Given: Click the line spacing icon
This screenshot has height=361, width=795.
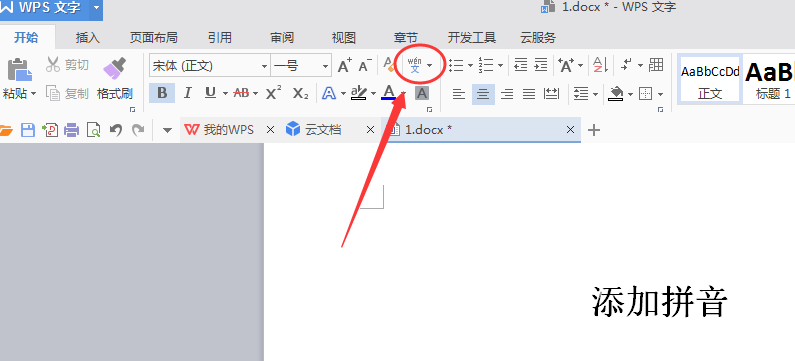Looking at the screenshot, I should 581,94.
